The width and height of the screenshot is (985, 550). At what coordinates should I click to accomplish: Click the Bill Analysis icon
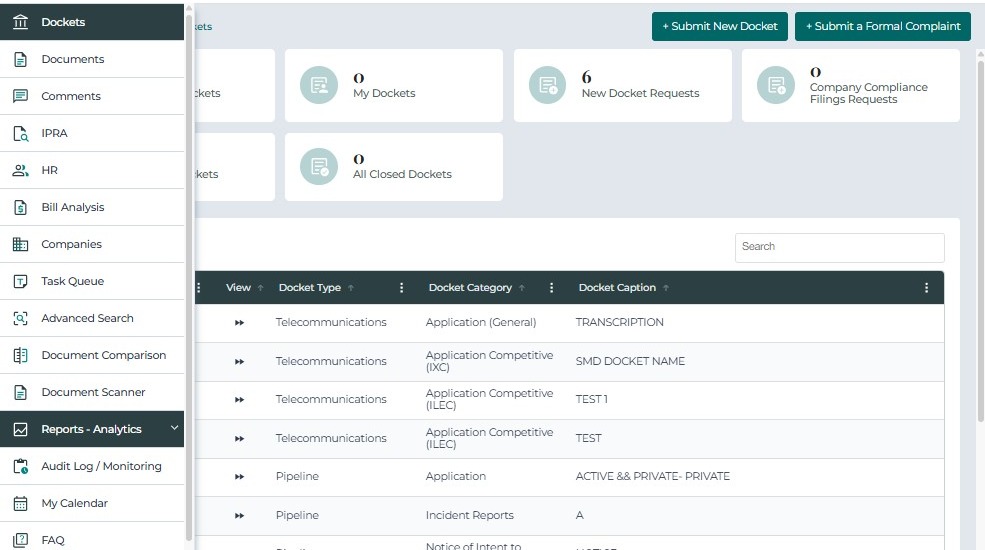[20, 207]
